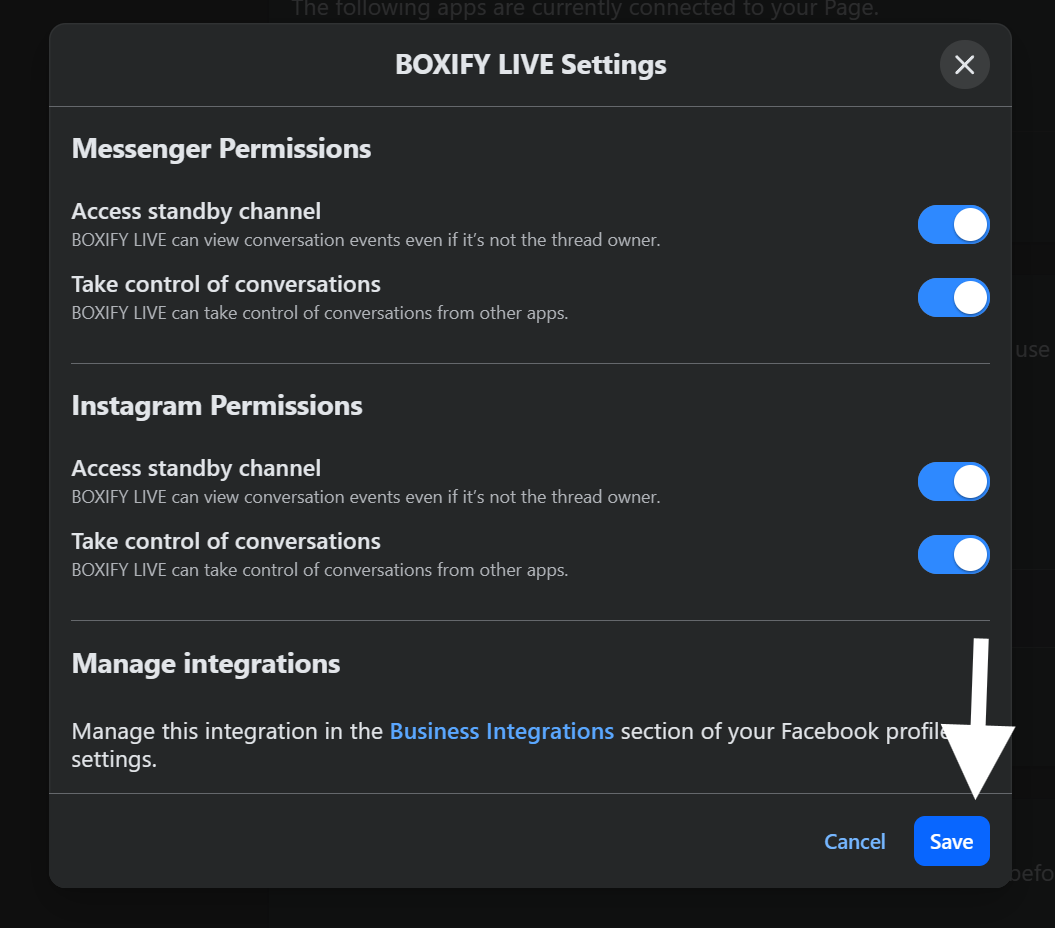Open the Business Integrations link
The image size is (1055, 928).
click(x=501, y=731)
